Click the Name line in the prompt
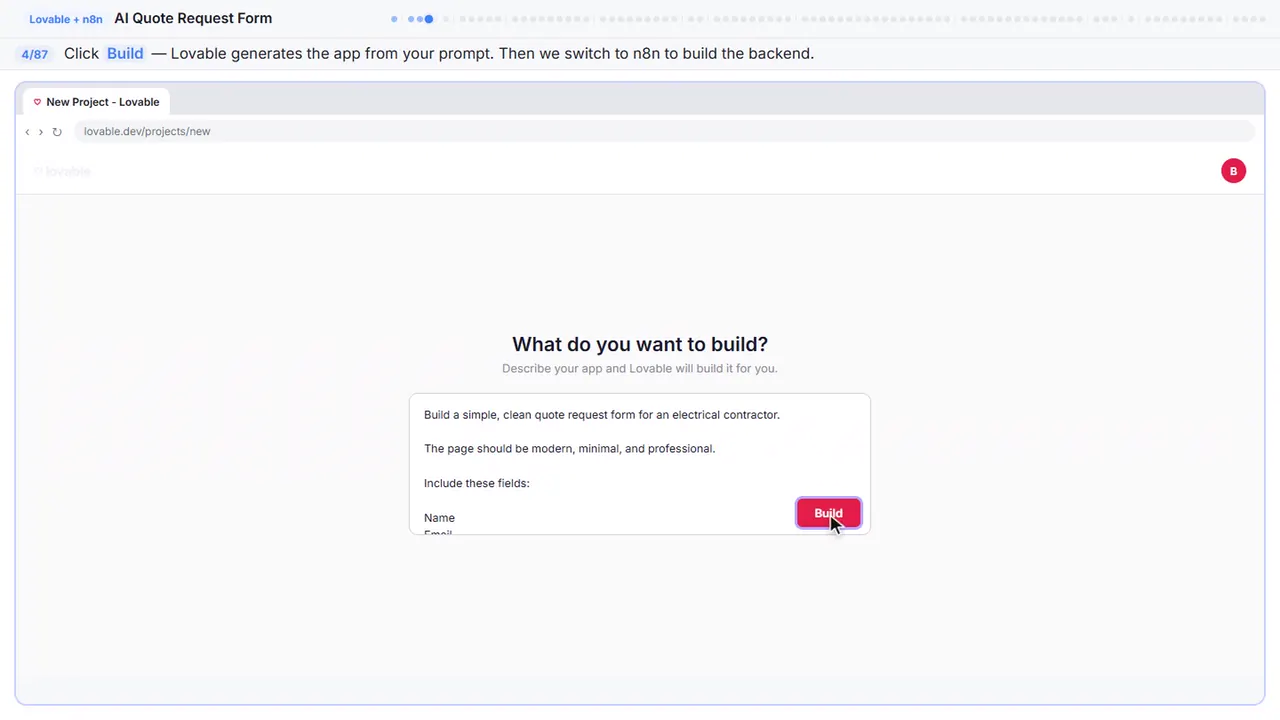The image size is (1280, 720). pyautogui.click(x=439, y=518)
